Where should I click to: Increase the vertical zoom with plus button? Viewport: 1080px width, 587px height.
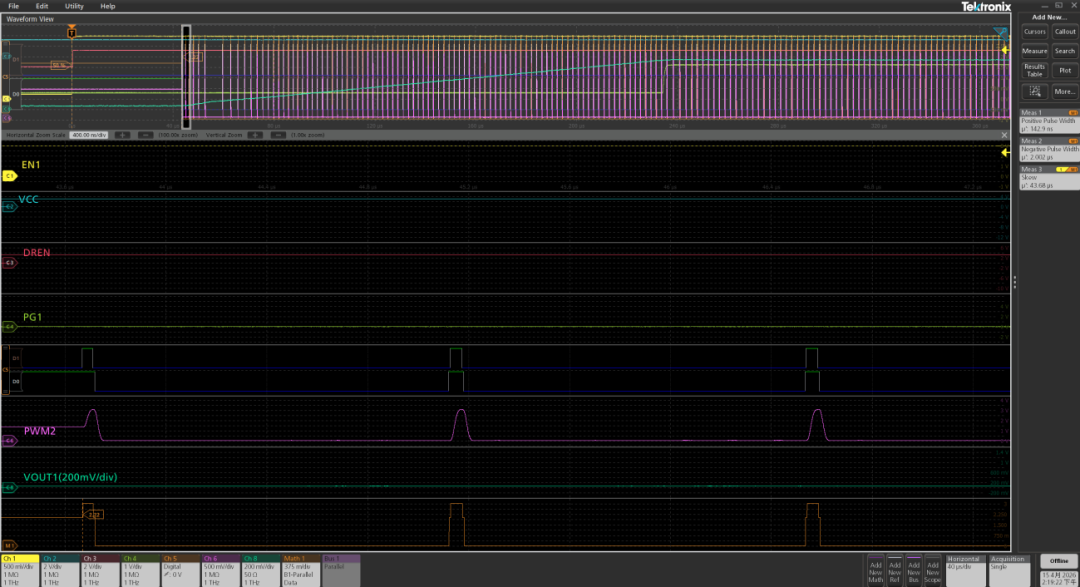point(255,135)
